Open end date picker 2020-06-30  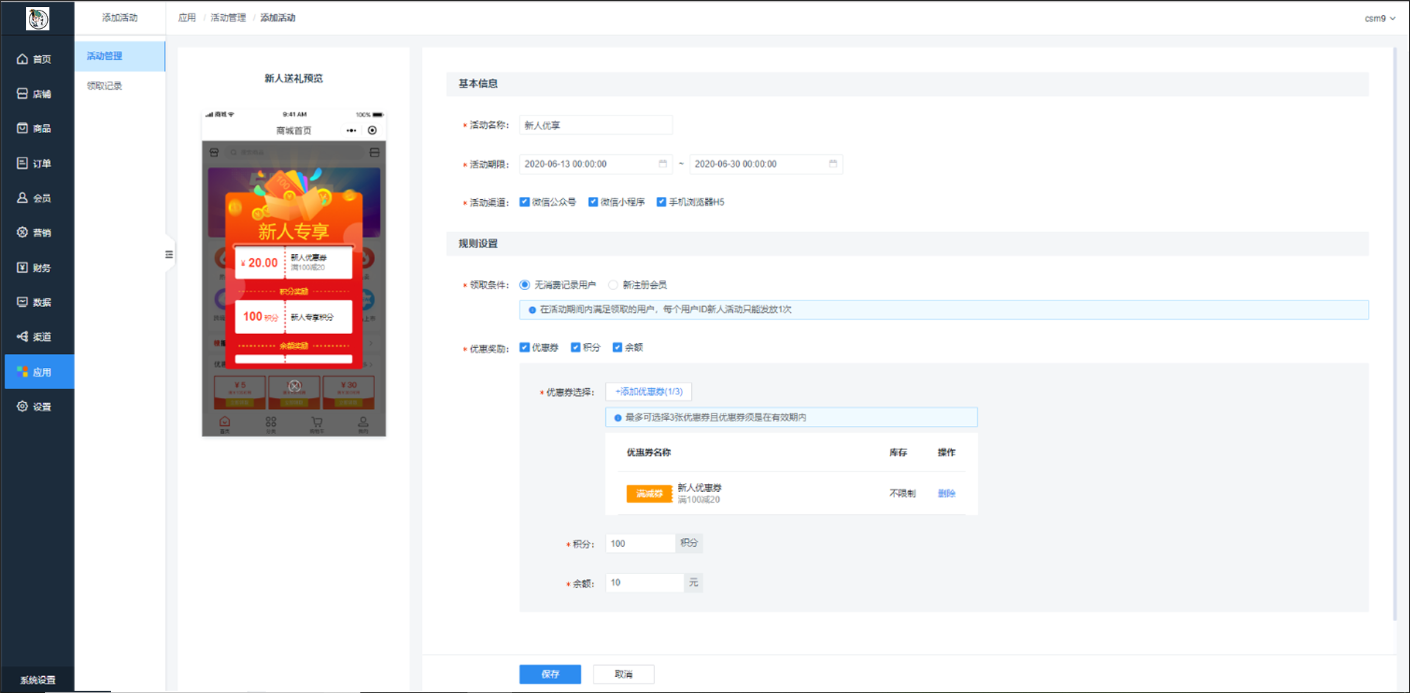[x=766, y=164]
